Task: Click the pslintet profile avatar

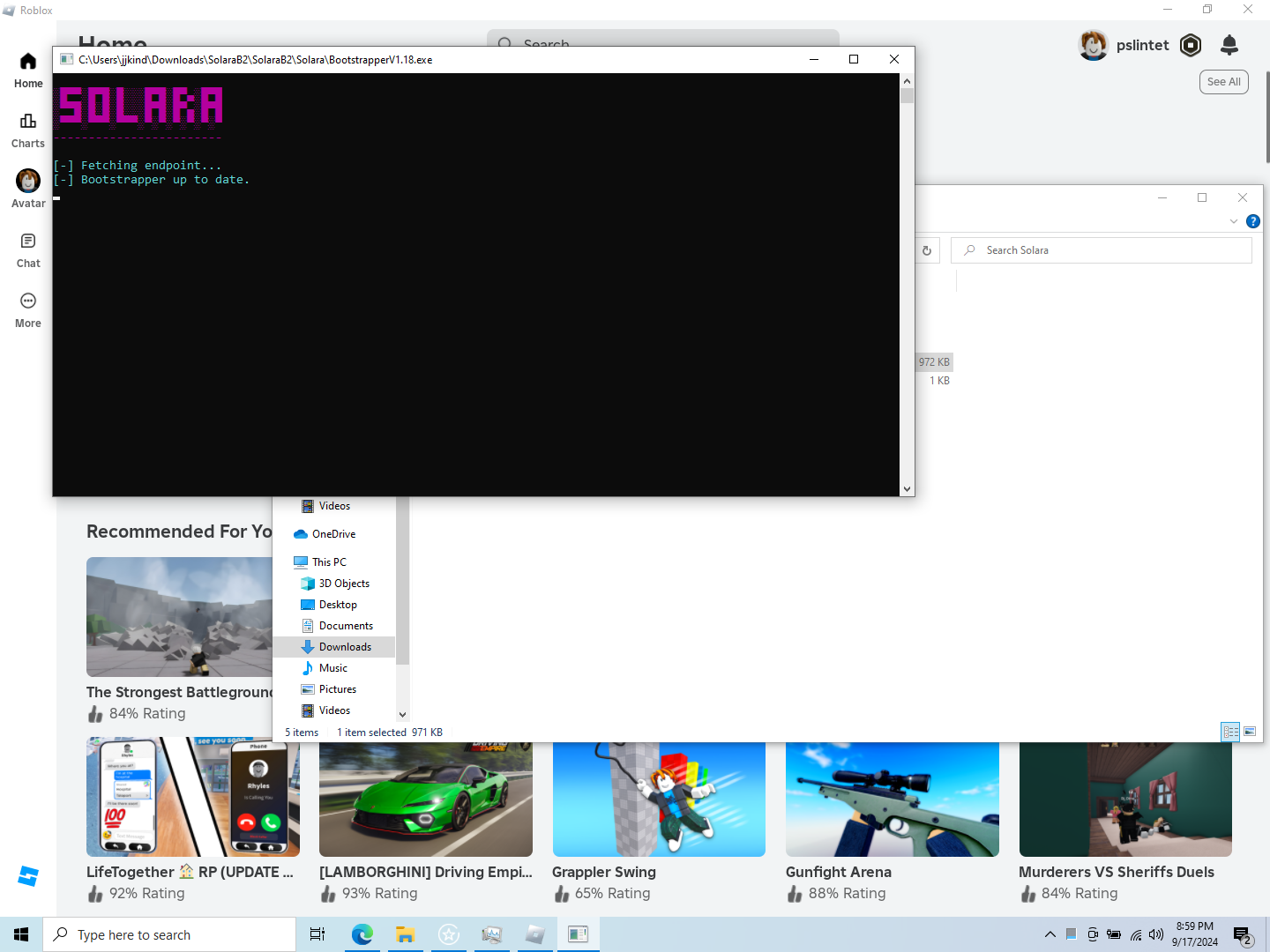Action: coord(1094,45)
